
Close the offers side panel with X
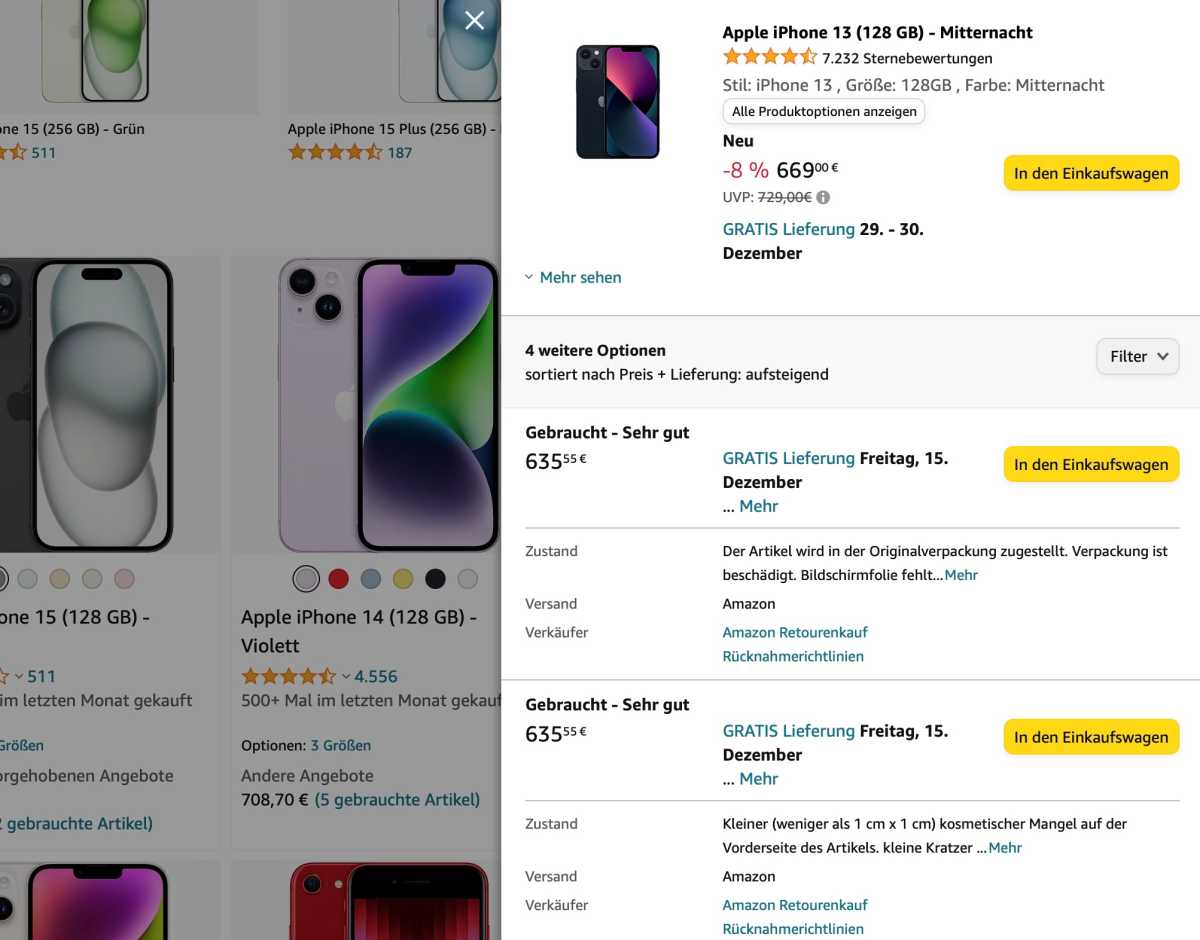coord(475,20)
